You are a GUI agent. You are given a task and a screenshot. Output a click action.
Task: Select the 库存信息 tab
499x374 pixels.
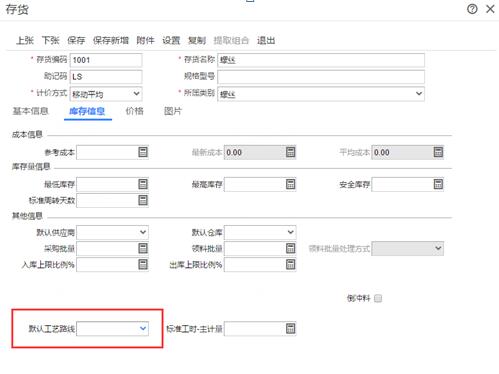87,111
